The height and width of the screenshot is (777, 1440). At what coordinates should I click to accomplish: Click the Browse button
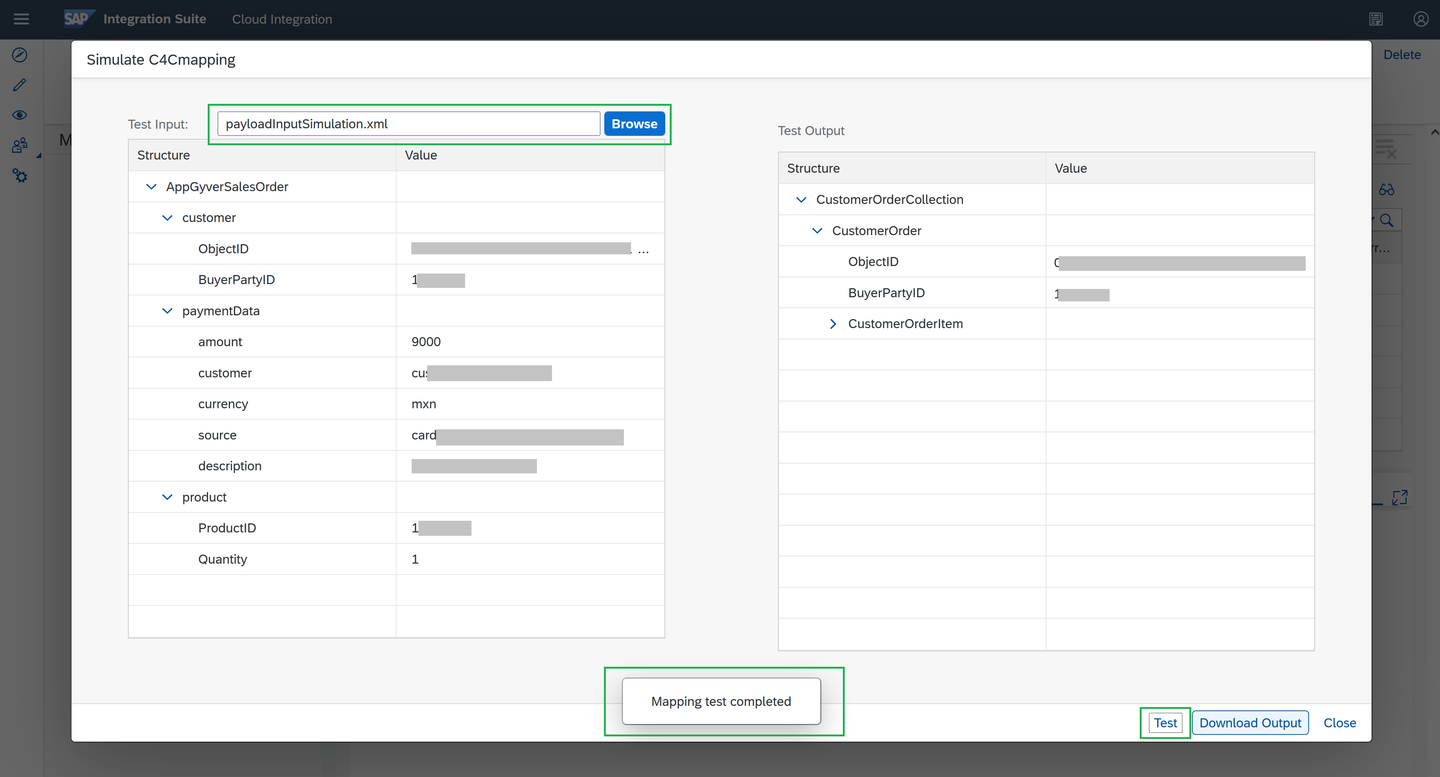634,124
